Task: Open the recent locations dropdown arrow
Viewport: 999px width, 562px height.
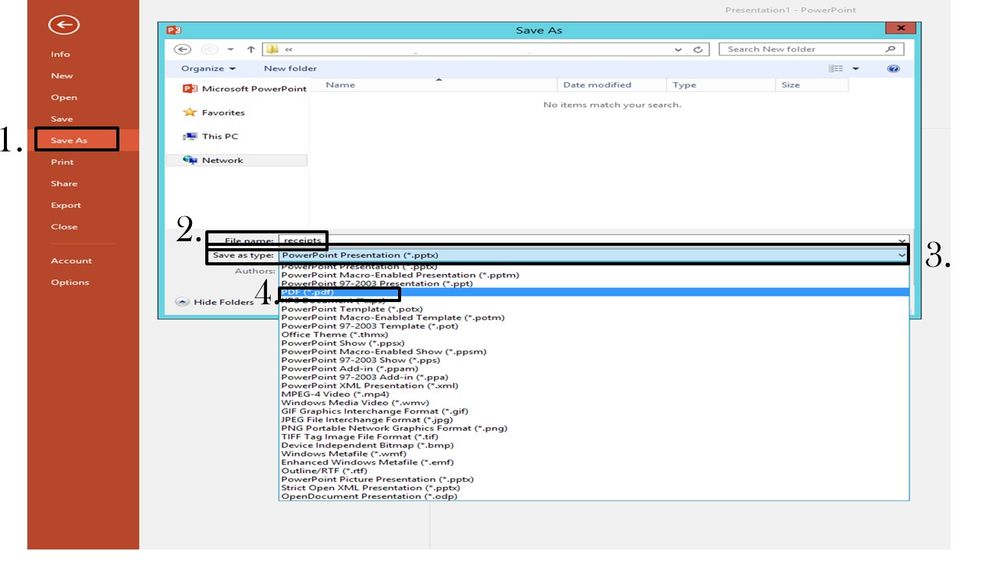Action: coord(230,49)
